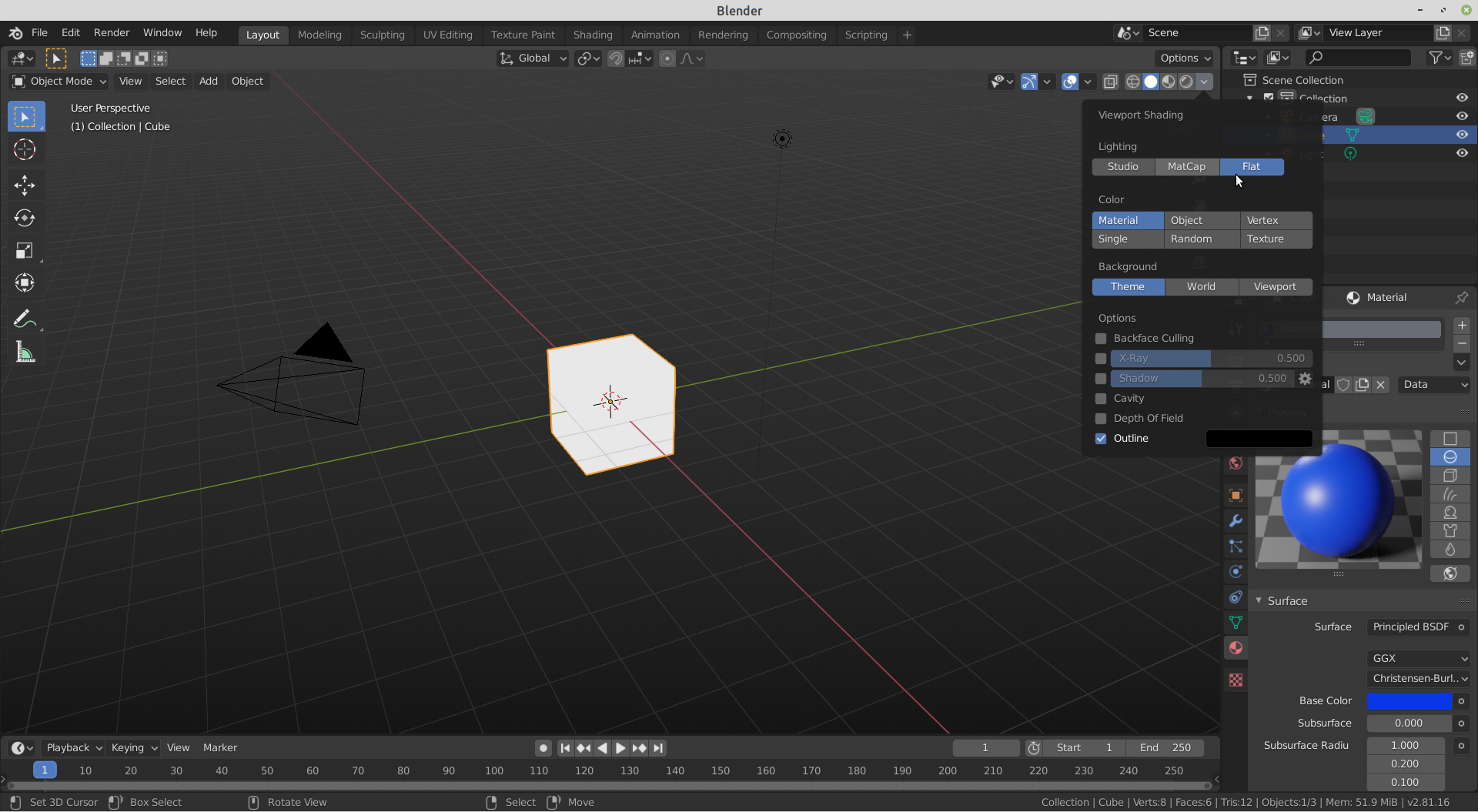Select the Measure tool
Screen dimensions: 1478x812
tap(25, 352)
